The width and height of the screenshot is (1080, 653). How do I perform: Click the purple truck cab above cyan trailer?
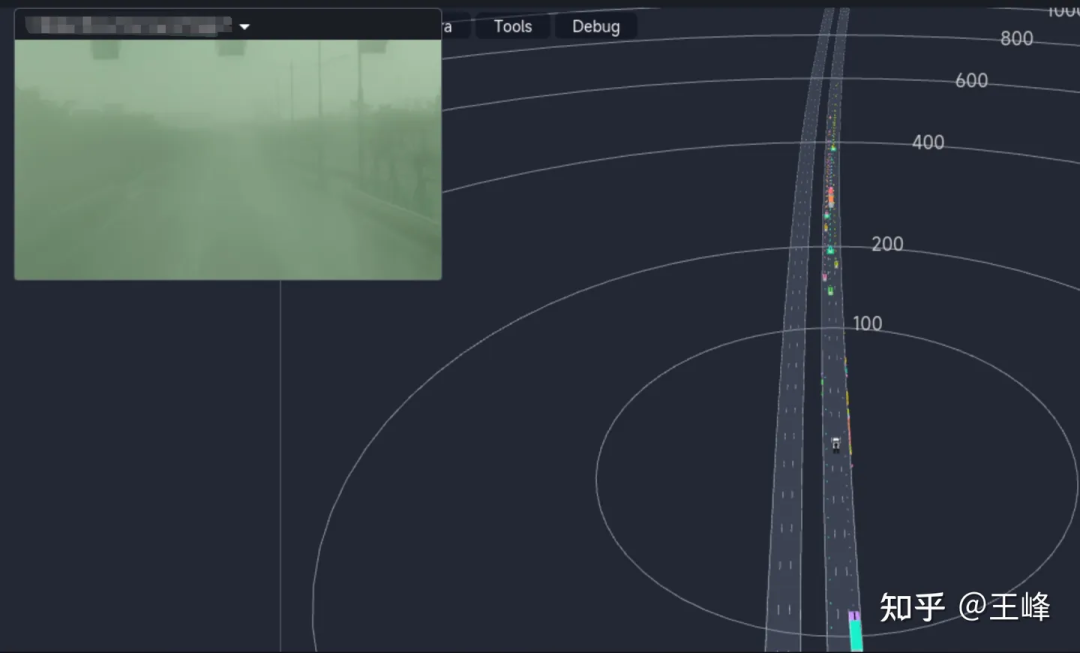[853, 616]
